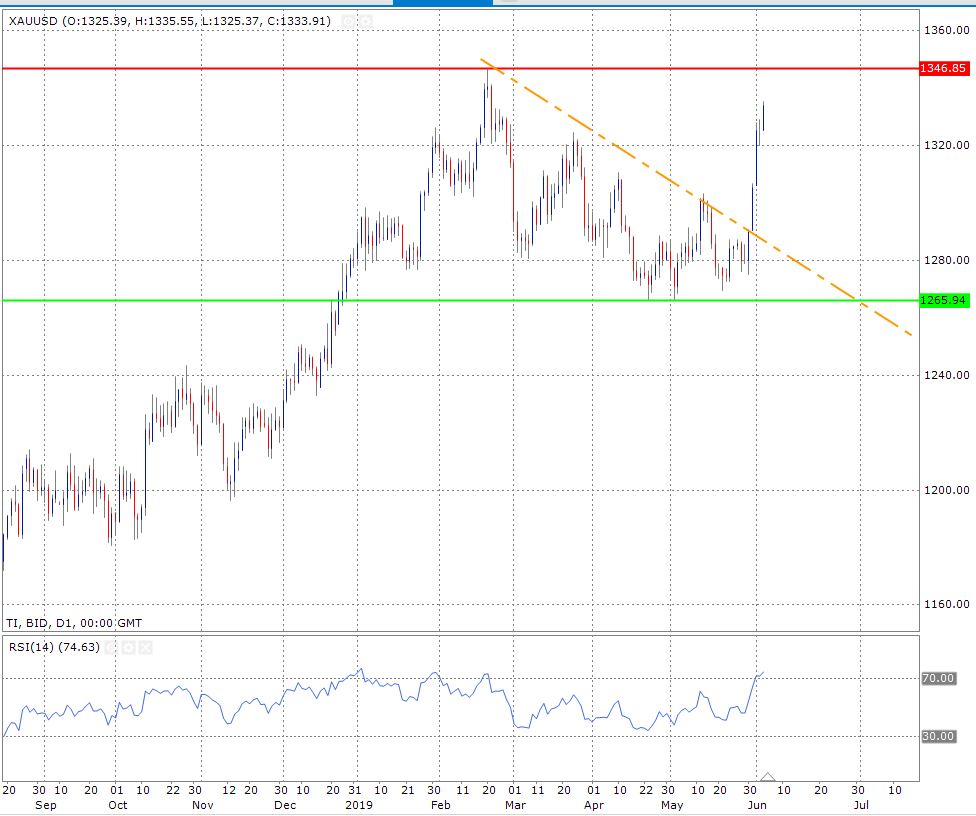Select the red 1346.85 price label
Screen dimensions: 976x816
point(943,69)
